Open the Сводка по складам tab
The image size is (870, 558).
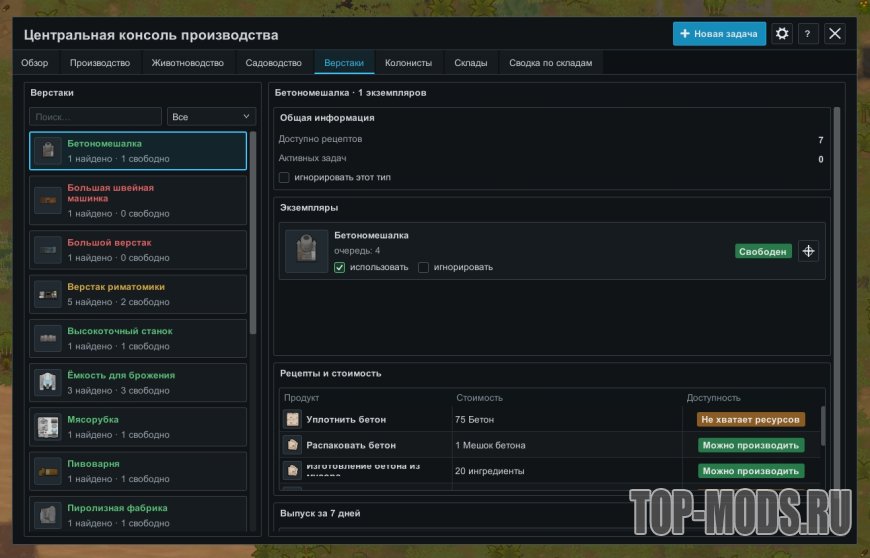pyautogui.click(x=550, y=63)
